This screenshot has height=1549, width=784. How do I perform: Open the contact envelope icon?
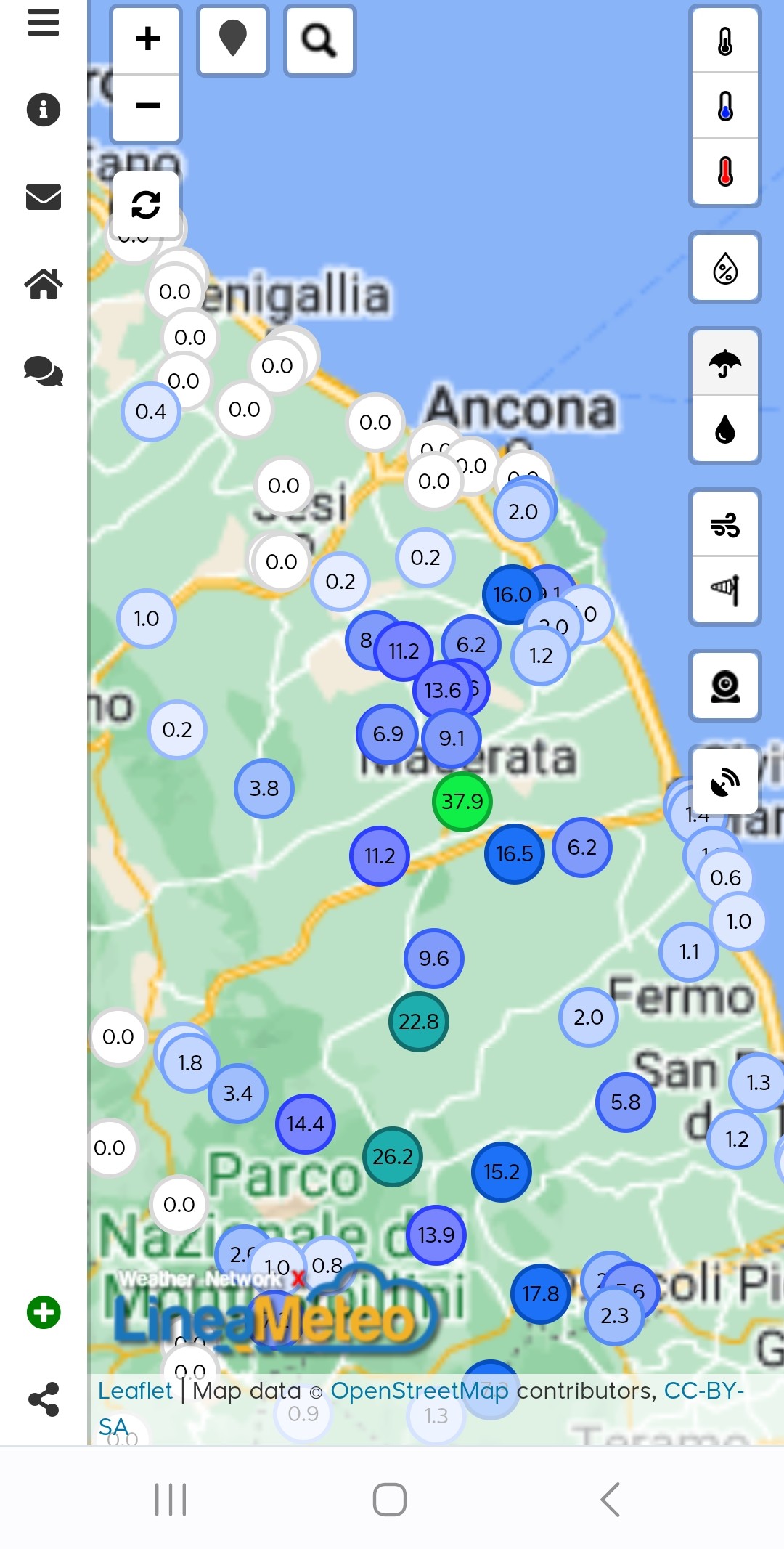(44, 197)
